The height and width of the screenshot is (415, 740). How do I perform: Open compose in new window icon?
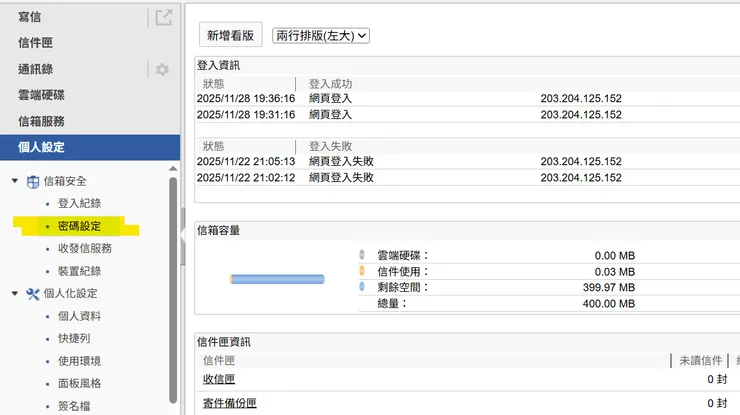pyautogui.click(x=164, y=18)
